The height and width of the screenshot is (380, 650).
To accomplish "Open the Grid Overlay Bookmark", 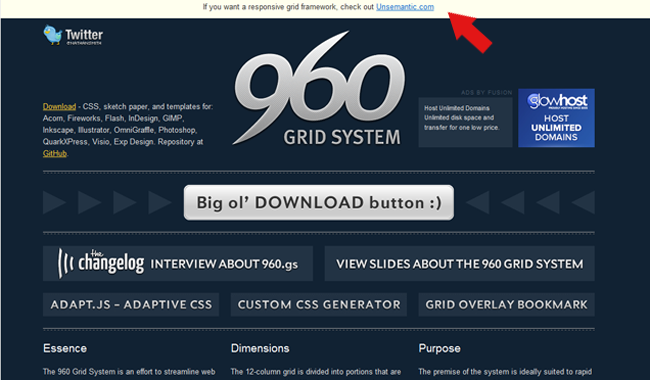I will click(x=507, y=305).
